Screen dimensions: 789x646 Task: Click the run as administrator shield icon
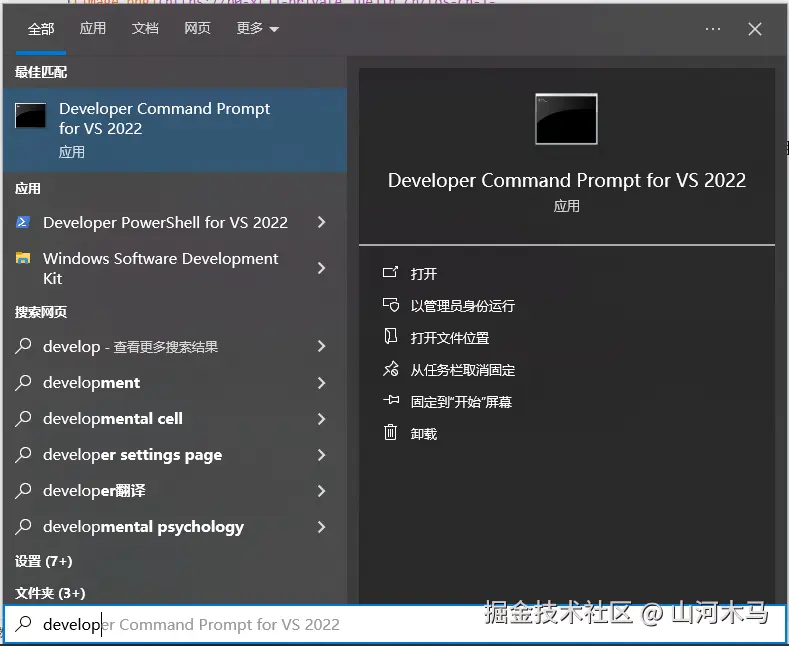tap(390, 305)
